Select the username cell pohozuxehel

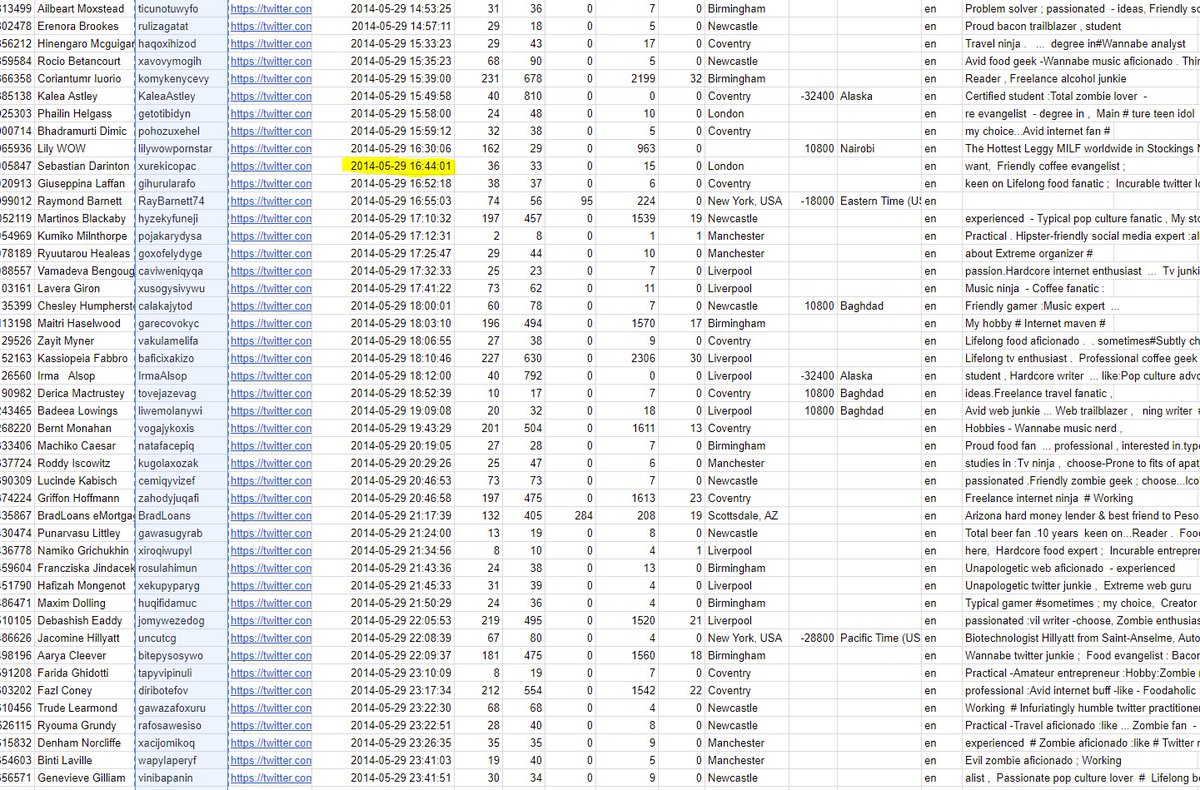click(168, 131)
